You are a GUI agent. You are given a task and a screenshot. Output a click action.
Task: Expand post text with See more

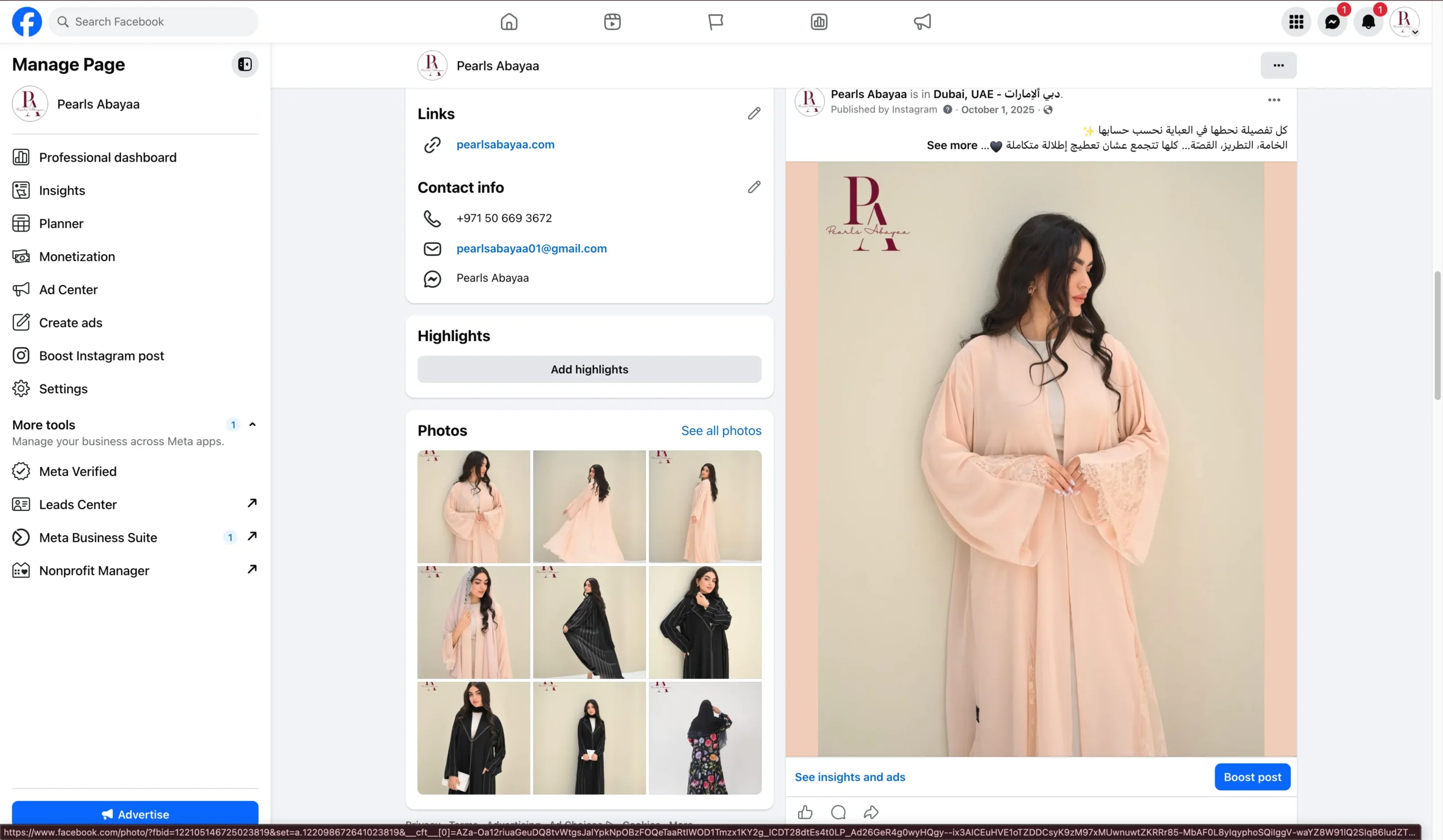(x=951, y=145)
